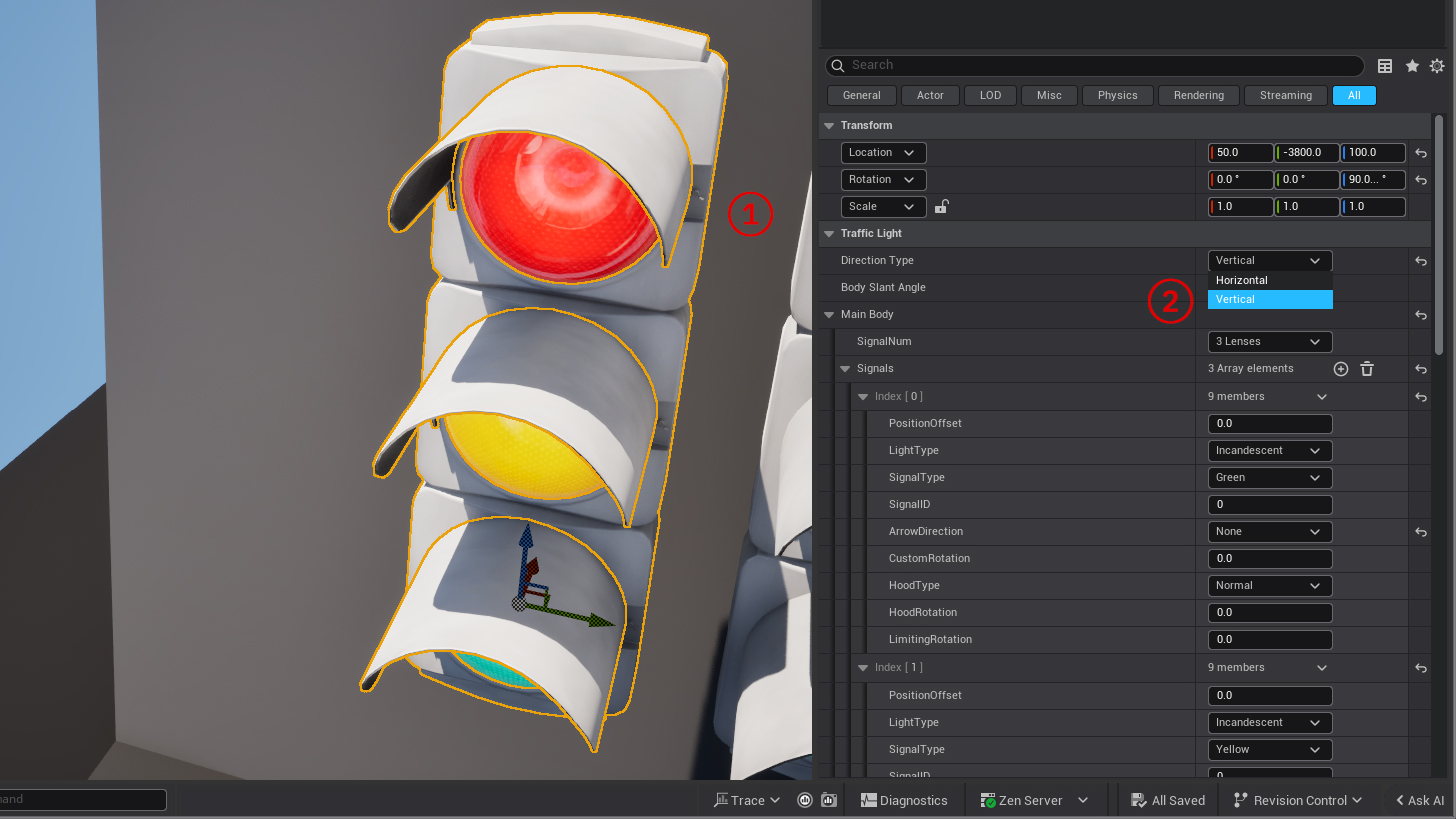Click the snapshot icon left of Diagnostics
This screenshot has height=819, width=1456.
pyautogui.click(x=829, y=800)
